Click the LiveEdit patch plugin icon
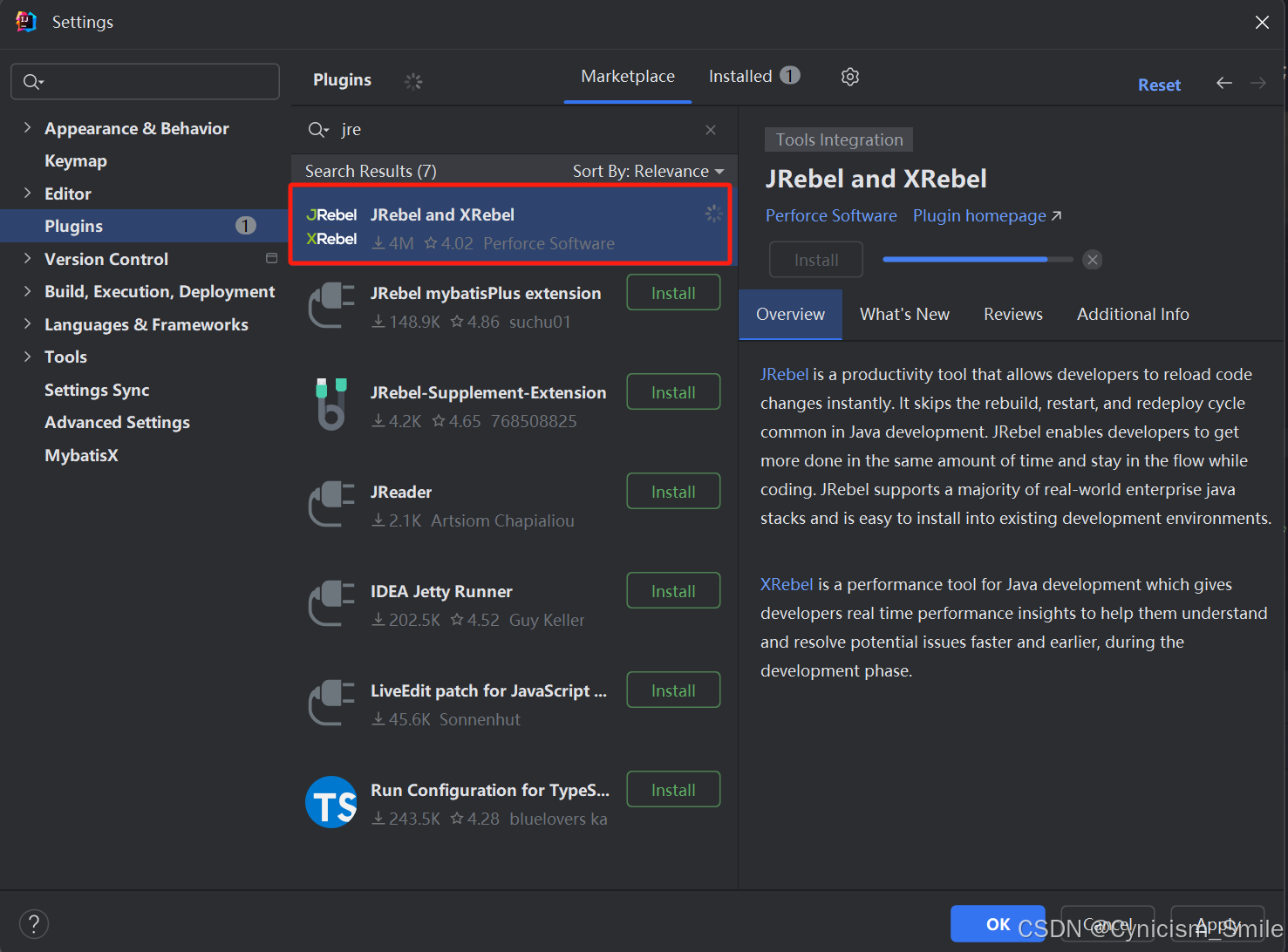 331,703
